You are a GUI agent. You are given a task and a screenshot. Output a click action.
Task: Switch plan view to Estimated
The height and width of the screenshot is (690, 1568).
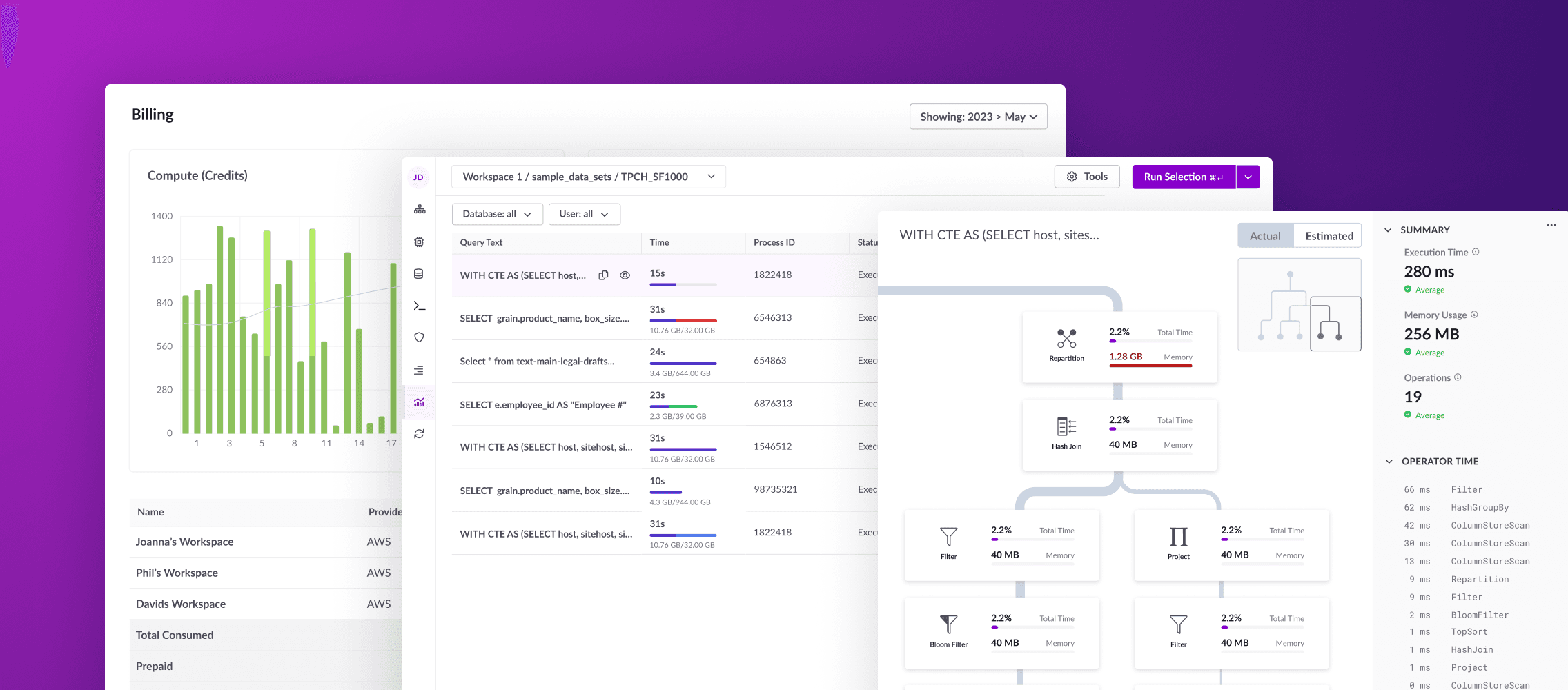1329,236
